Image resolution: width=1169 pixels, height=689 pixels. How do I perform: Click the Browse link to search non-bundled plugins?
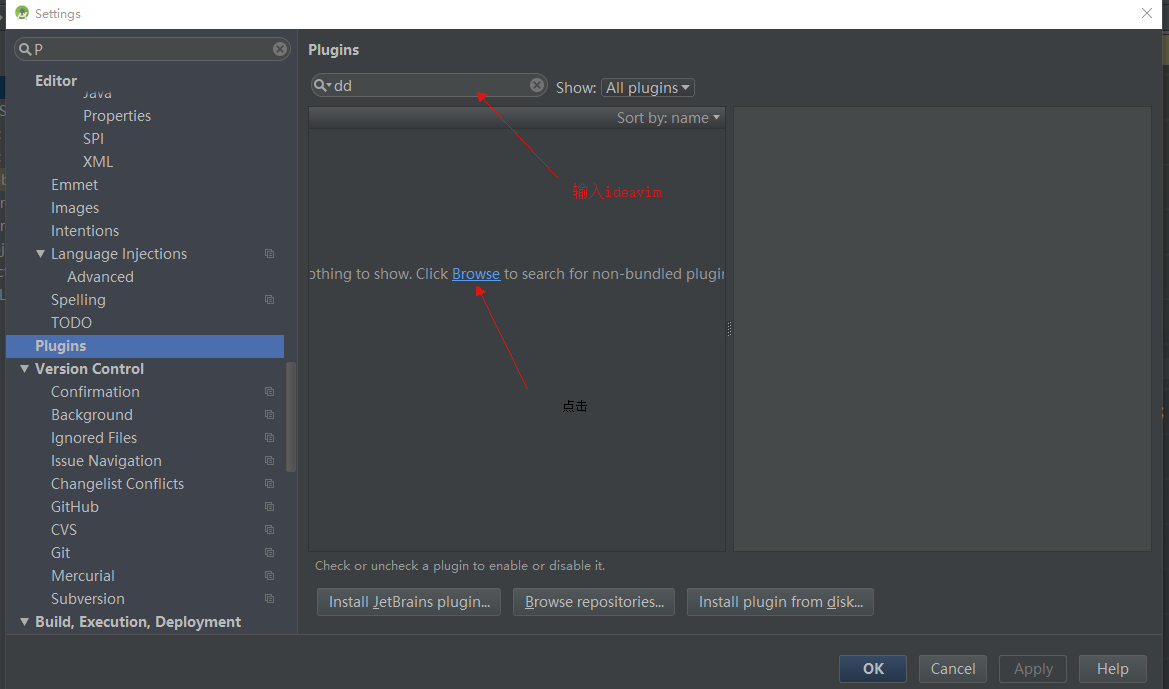click(476, 274)
